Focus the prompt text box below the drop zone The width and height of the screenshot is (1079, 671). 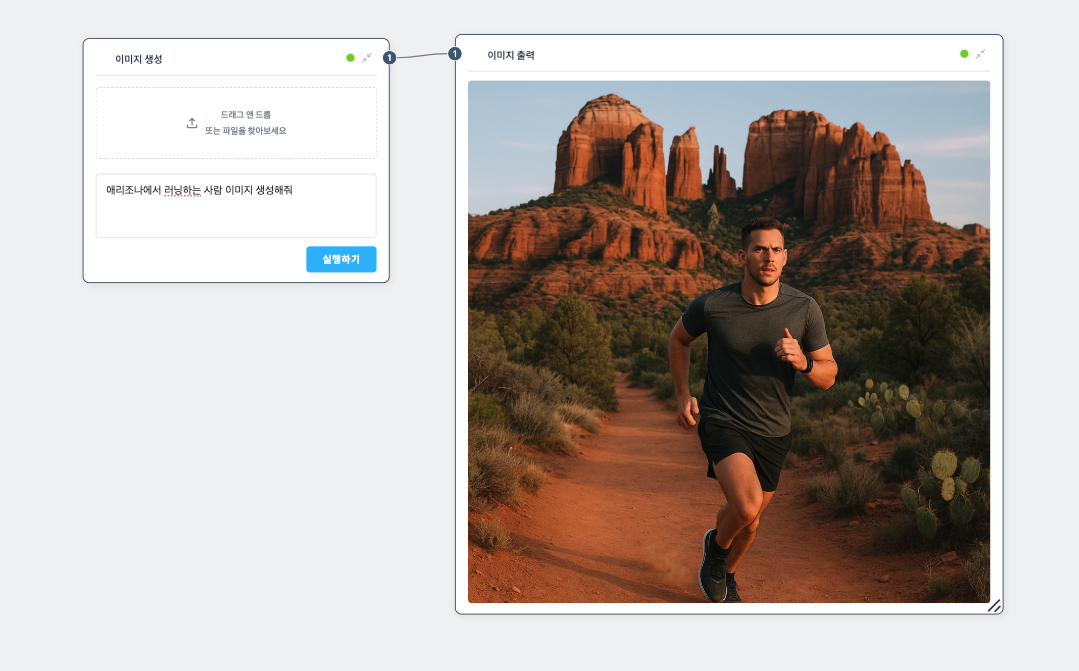click(x=236, y=215)
